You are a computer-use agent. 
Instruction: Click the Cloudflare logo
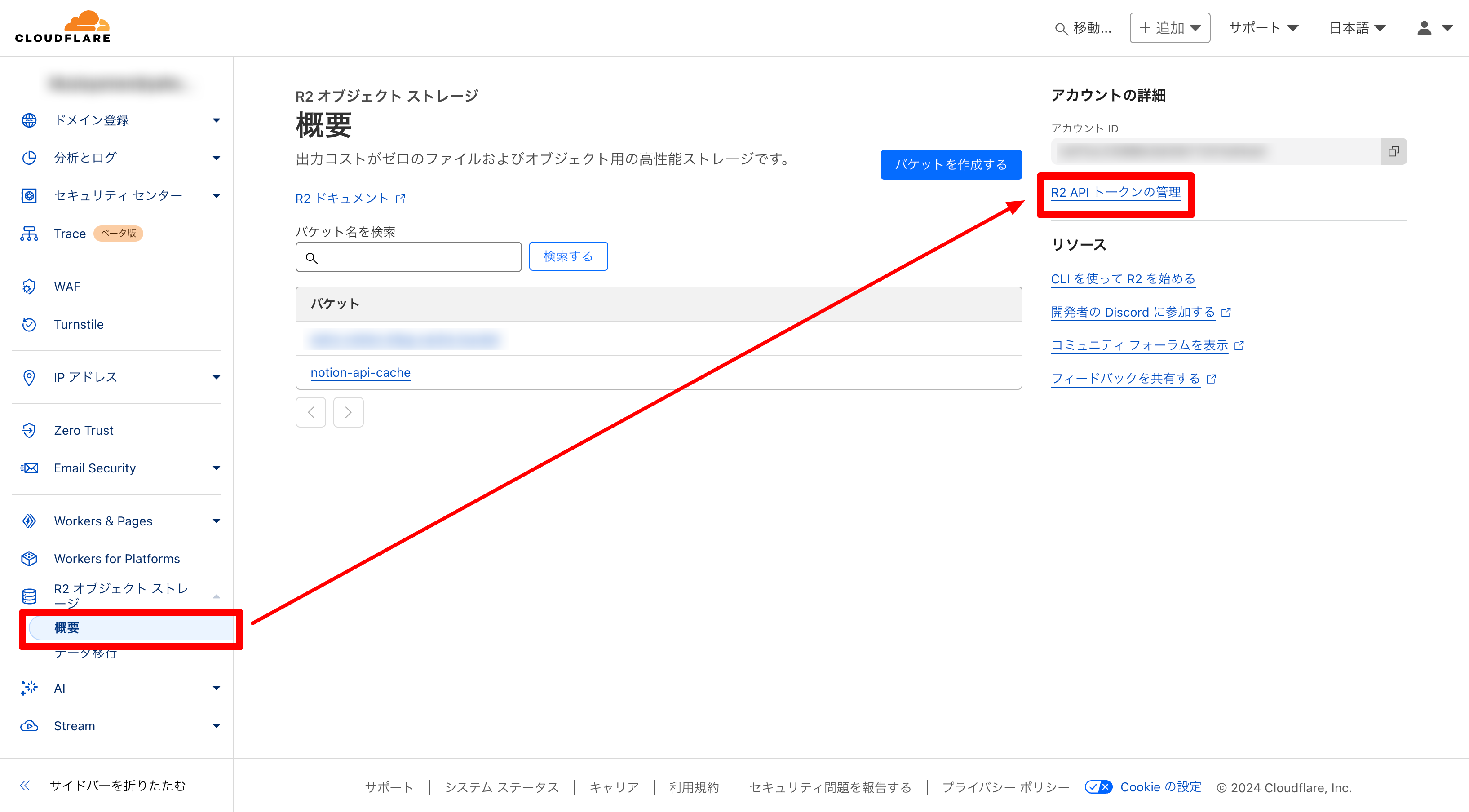tap(63, 27)
